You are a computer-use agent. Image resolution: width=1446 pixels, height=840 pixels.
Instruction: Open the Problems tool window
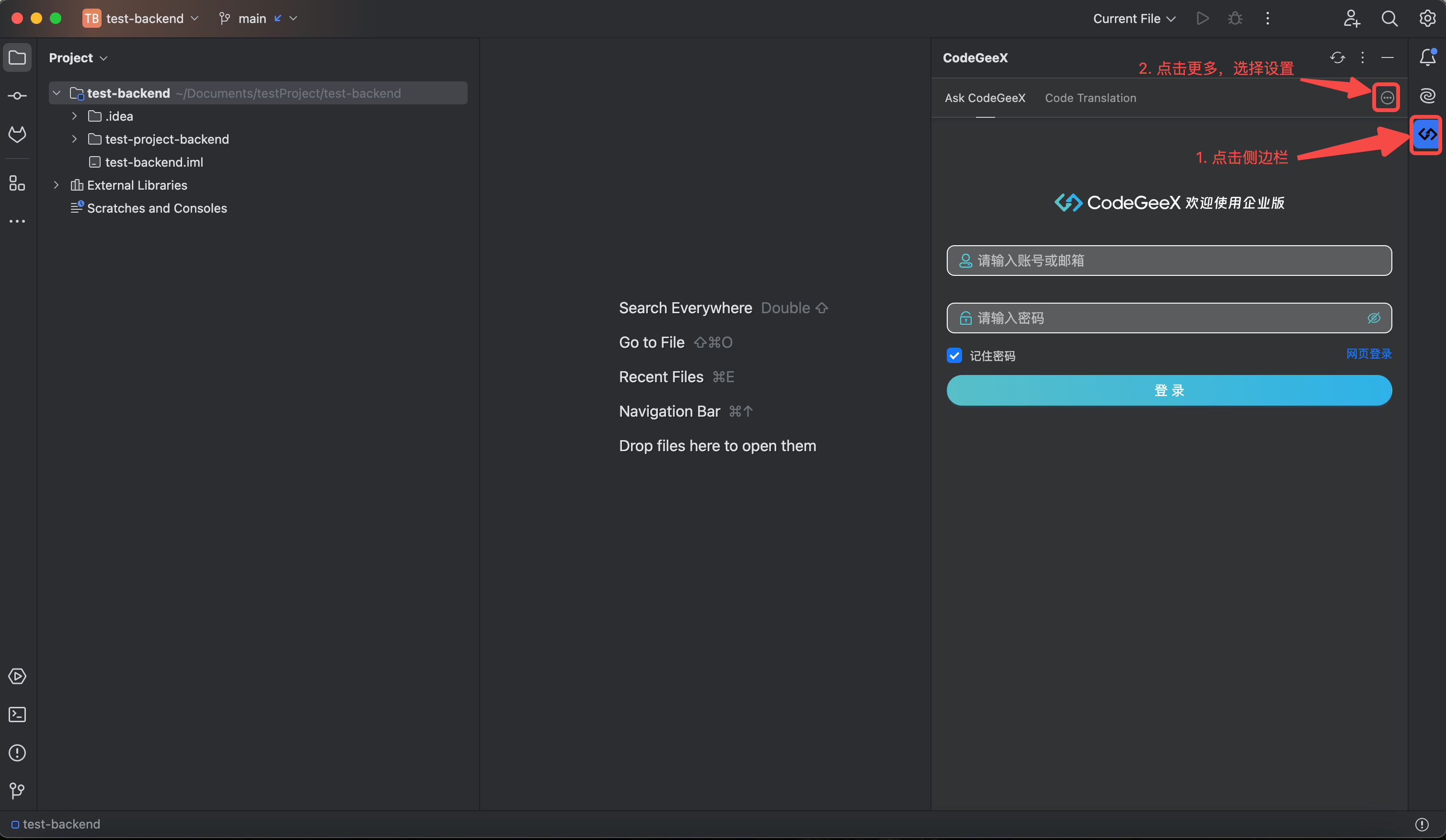(x=17, y=753)
